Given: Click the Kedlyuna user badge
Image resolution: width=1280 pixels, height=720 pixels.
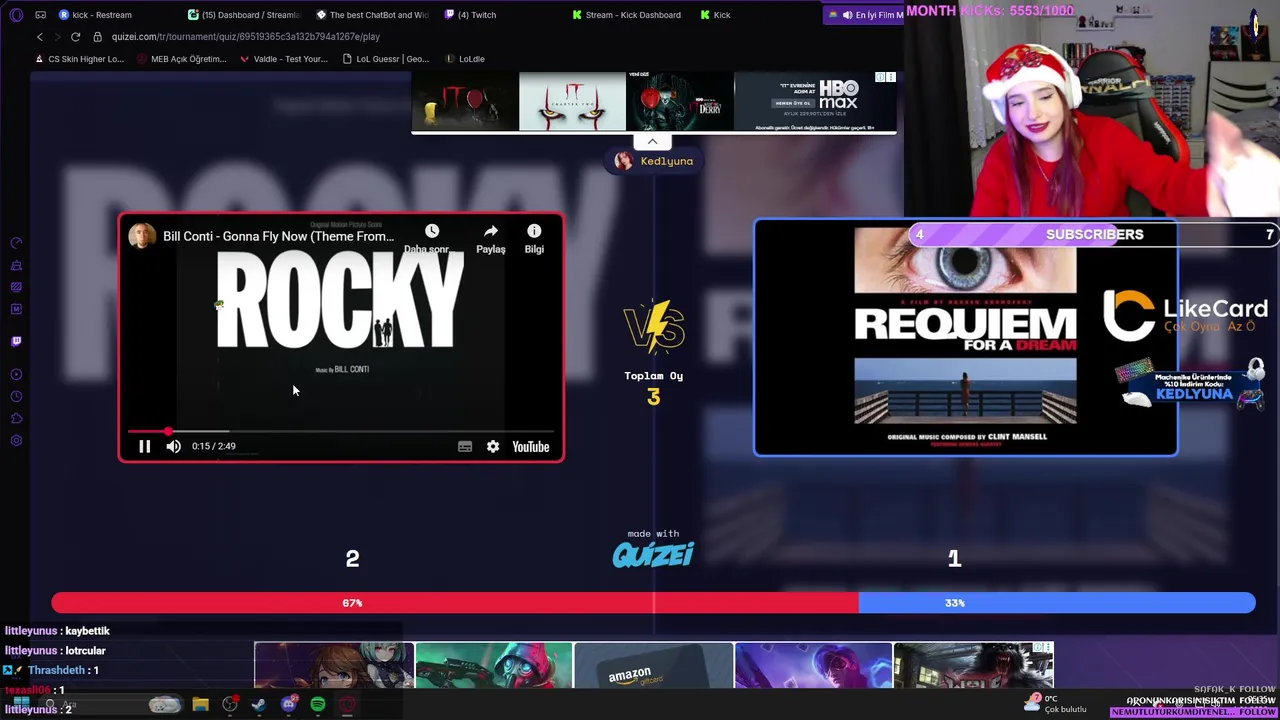Looking at the screenshot, I should [654, 161].
